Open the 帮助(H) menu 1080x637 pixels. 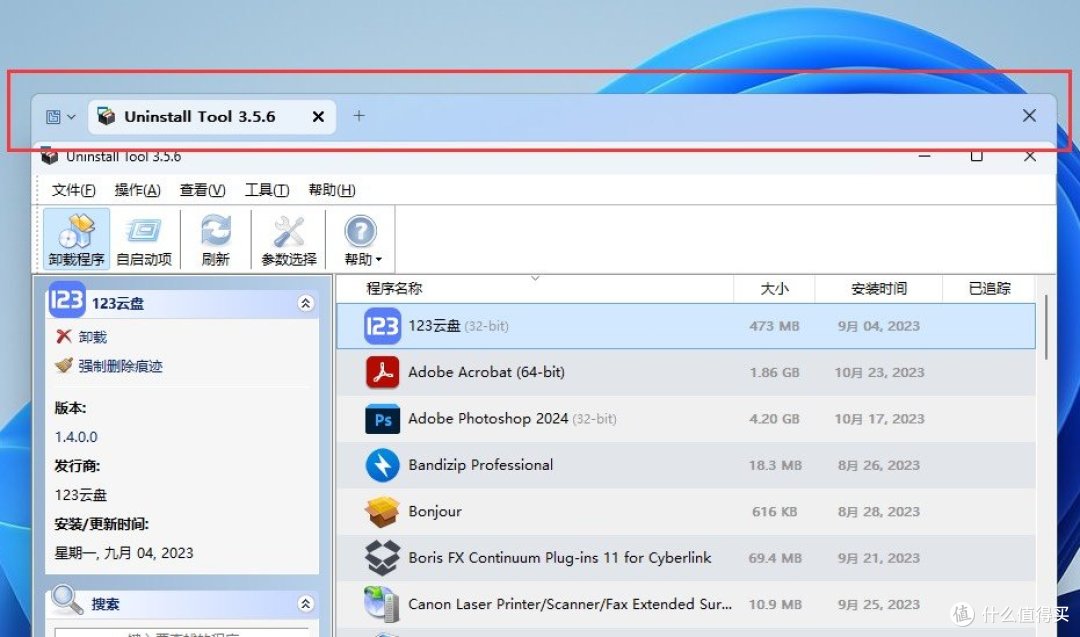coord(332,190)
